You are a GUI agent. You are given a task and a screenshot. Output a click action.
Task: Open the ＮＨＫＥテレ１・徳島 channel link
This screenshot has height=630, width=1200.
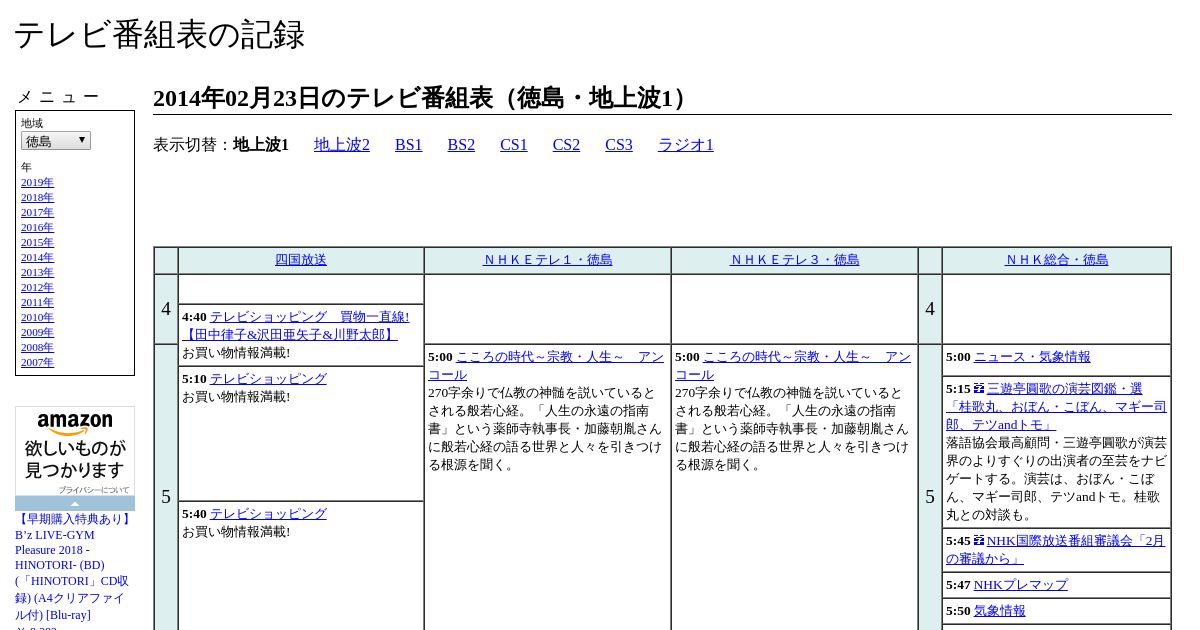[548, 260]
